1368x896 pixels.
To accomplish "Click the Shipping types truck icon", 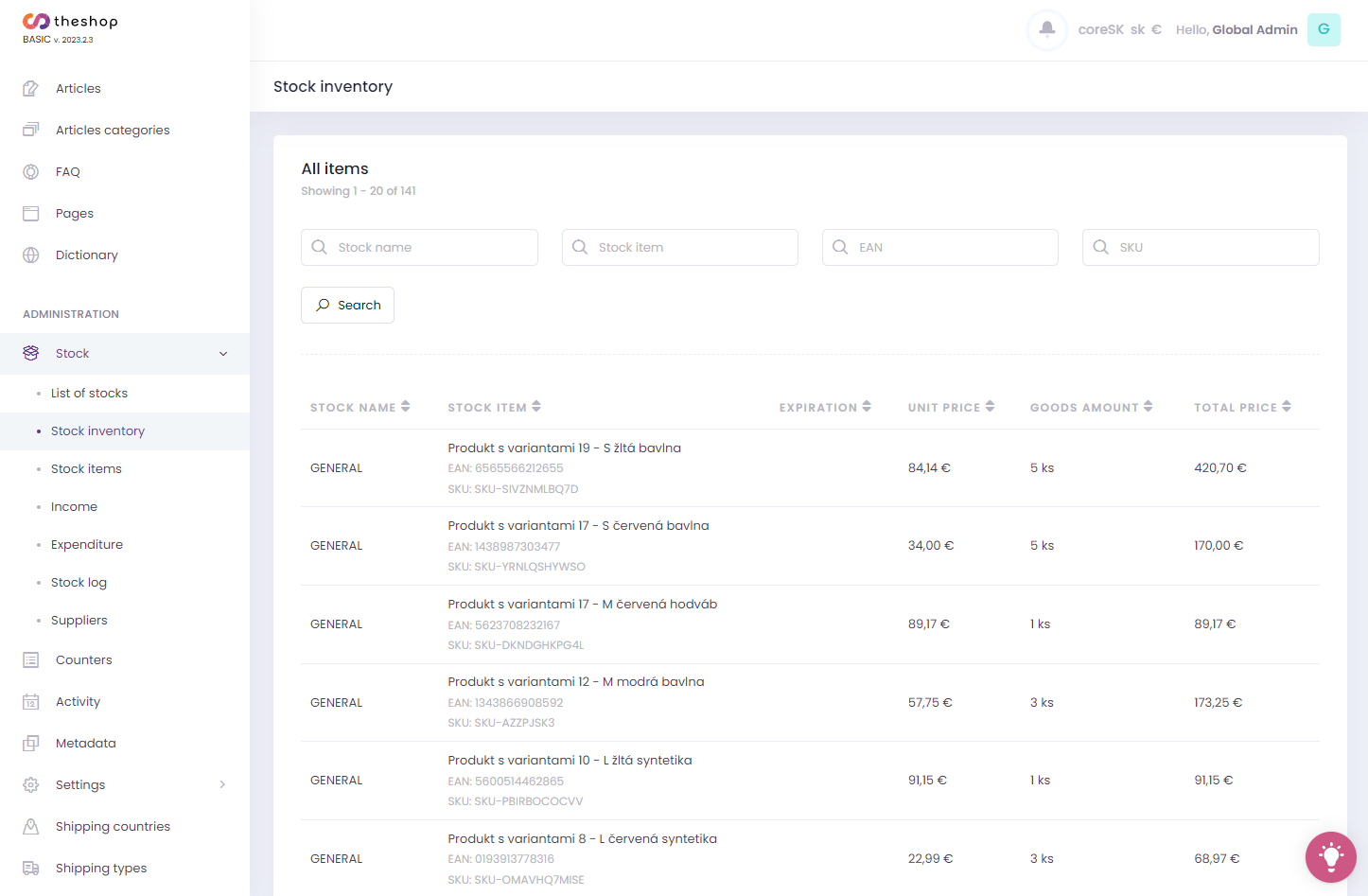I will pyautogui.click(x=31, y=869).
